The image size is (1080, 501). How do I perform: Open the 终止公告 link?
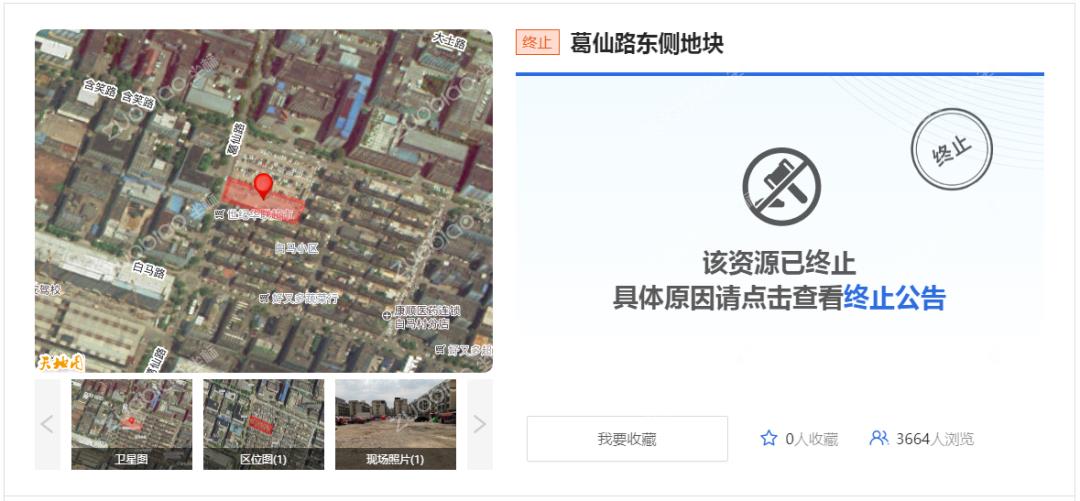pos(894,299)
